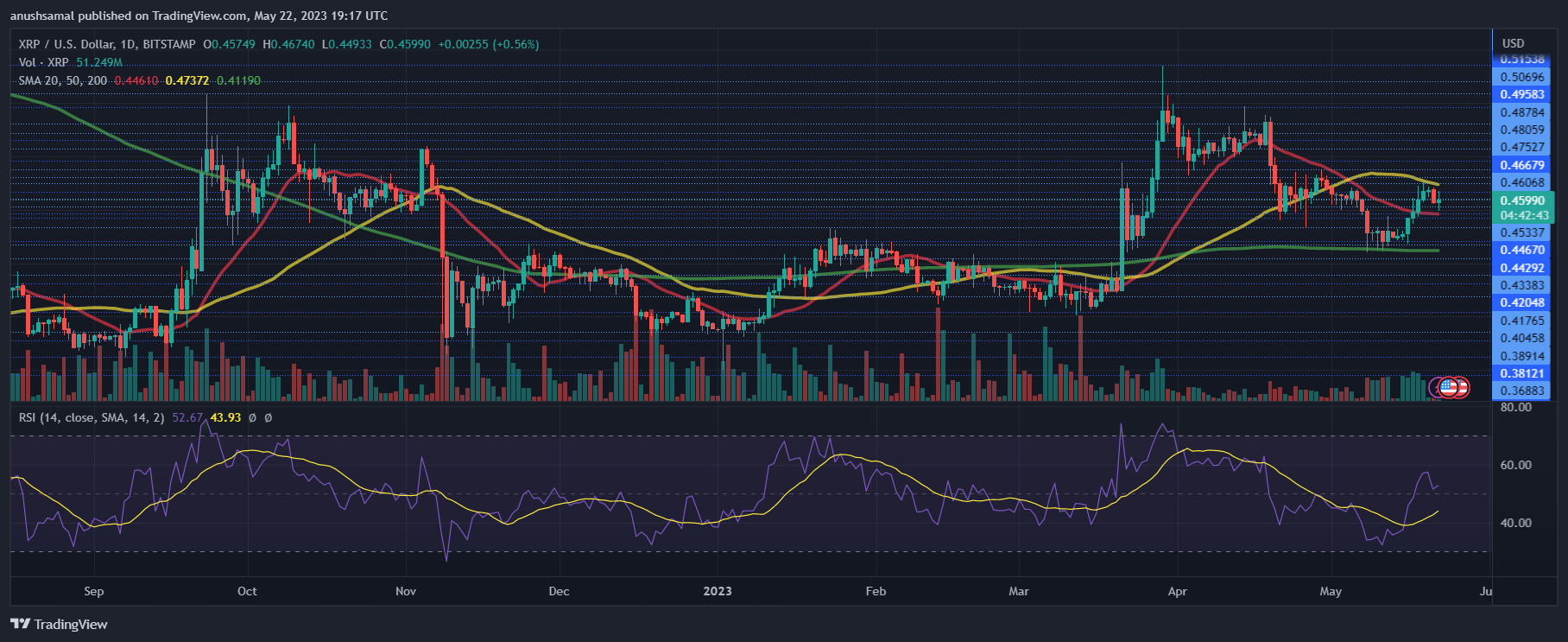The width and height of the screenshot is (1568, 642).
Task: Click the TradingView logo at bottom left
Action: click(60, 624)
